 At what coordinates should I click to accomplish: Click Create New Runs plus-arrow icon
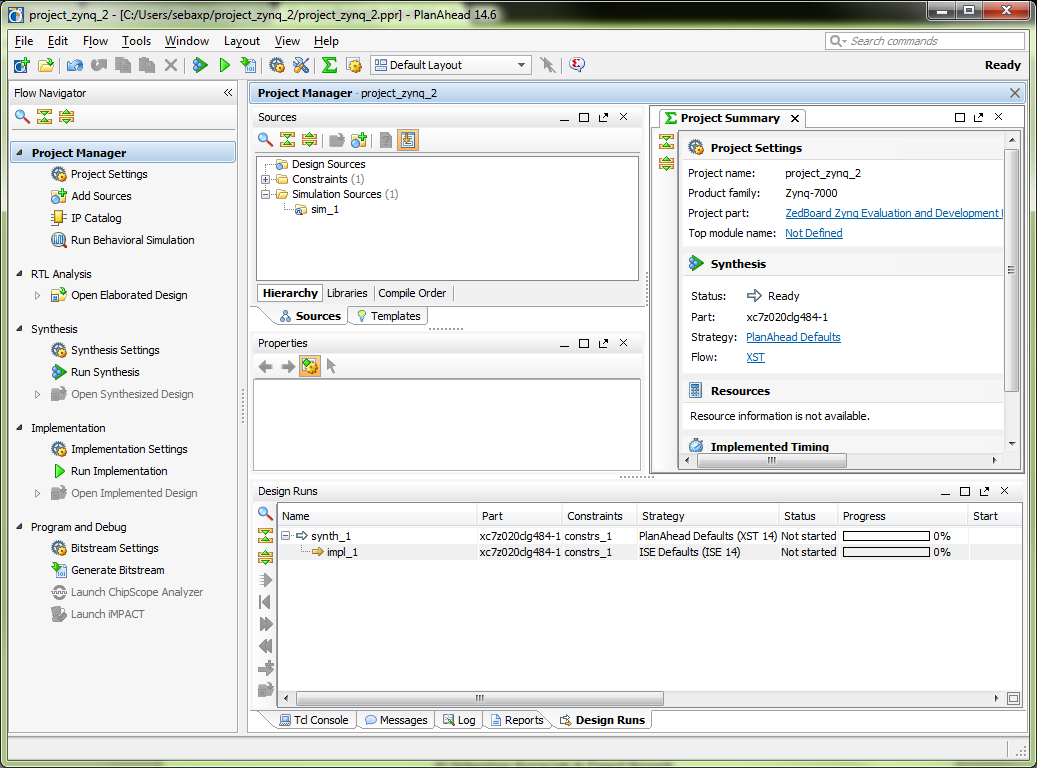[x=265, y=668]
